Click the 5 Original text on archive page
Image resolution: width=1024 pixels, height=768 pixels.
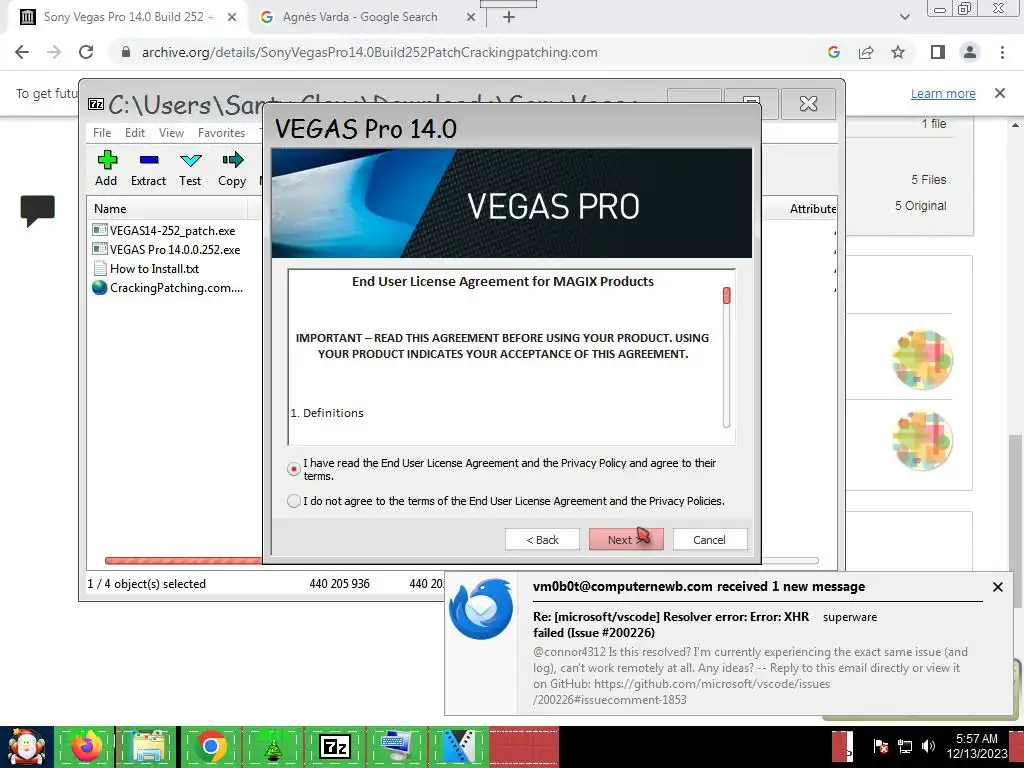[920, 206]
